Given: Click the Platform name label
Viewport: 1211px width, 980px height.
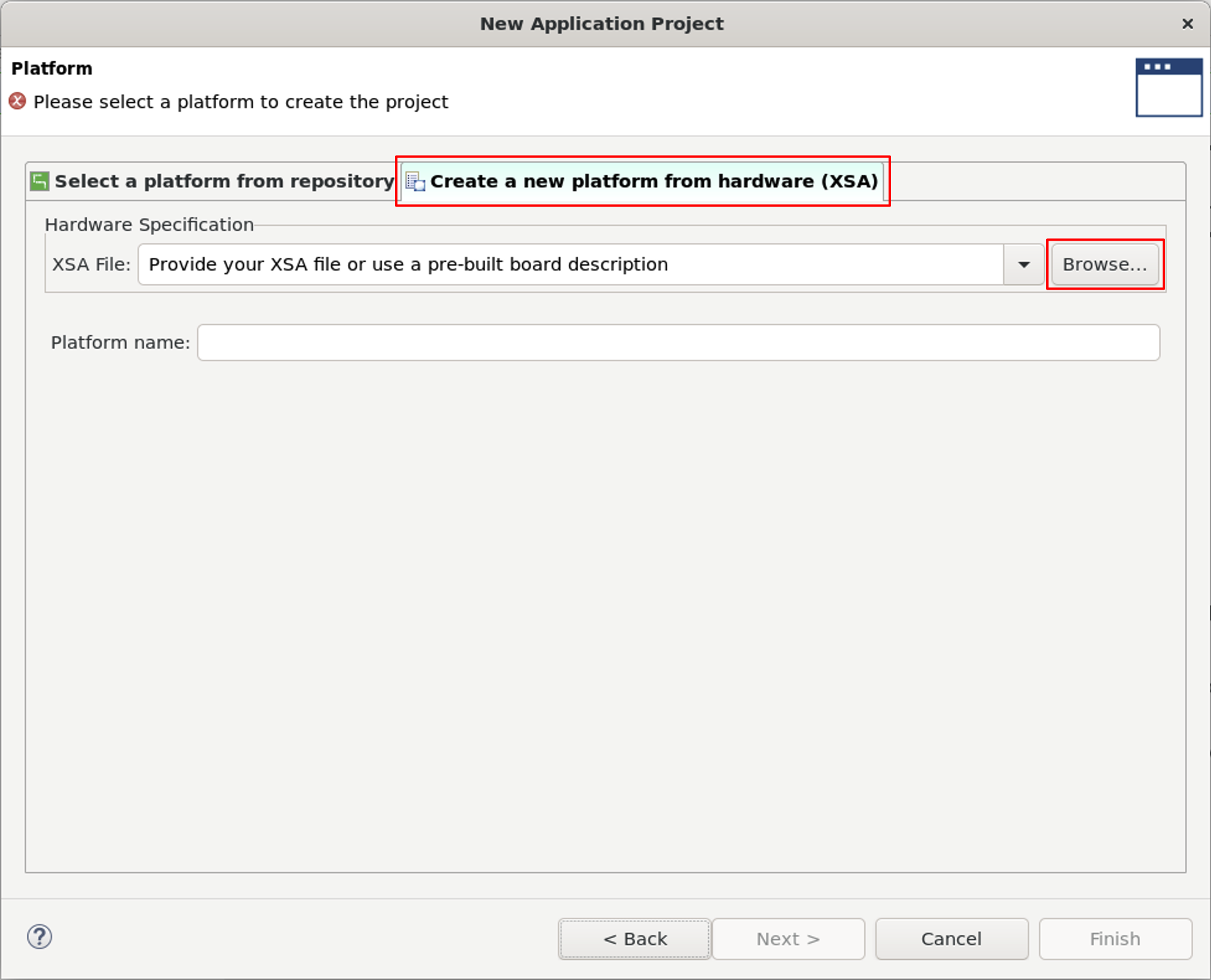Looking at the screenshot, I should coord(120,342).
